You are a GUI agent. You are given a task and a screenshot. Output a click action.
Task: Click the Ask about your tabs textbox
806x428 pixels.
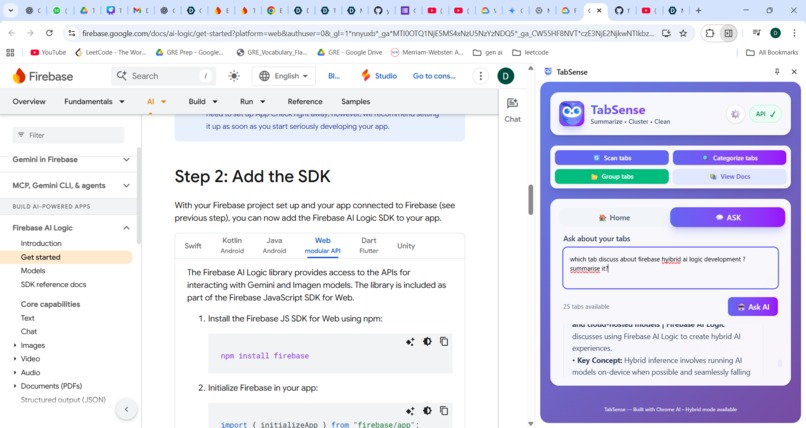(670, 268)
